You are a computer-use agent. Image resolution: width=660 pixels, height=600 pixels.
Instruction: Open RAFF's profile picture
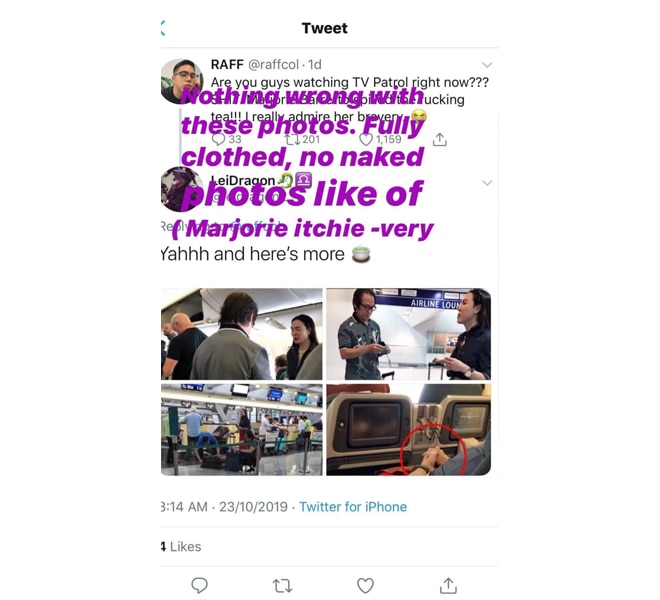point(181,81)
